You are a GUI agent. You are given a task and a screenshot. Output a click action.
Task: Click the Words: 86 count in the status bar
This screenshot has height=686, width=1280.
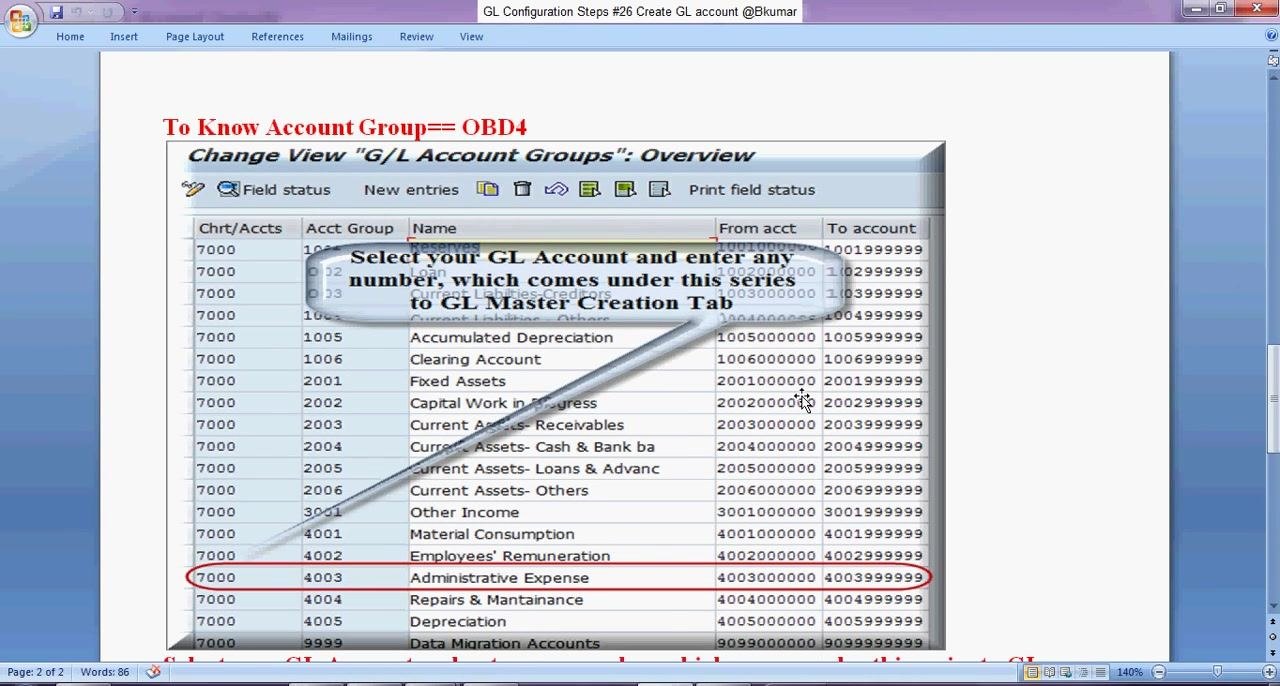click(x=105, y=672)
